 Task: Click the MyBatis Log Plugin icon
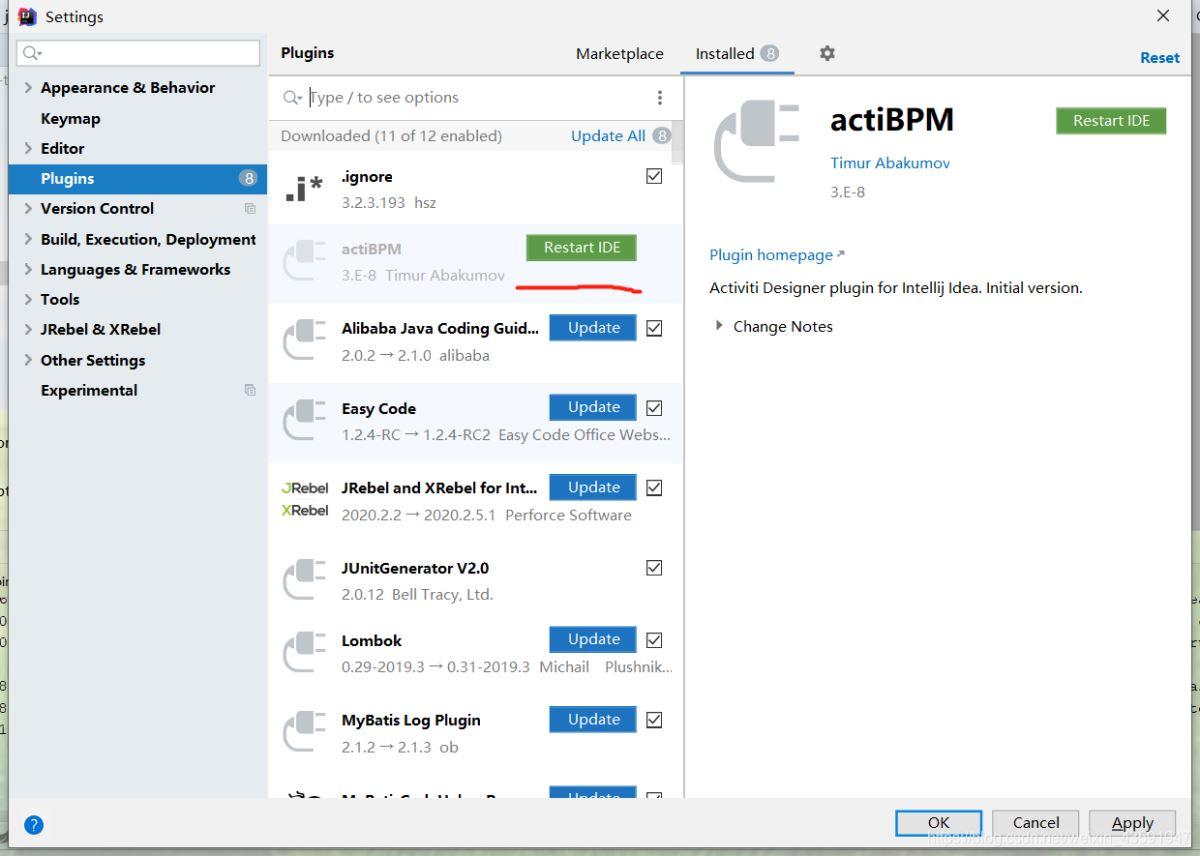pos(304,732)
